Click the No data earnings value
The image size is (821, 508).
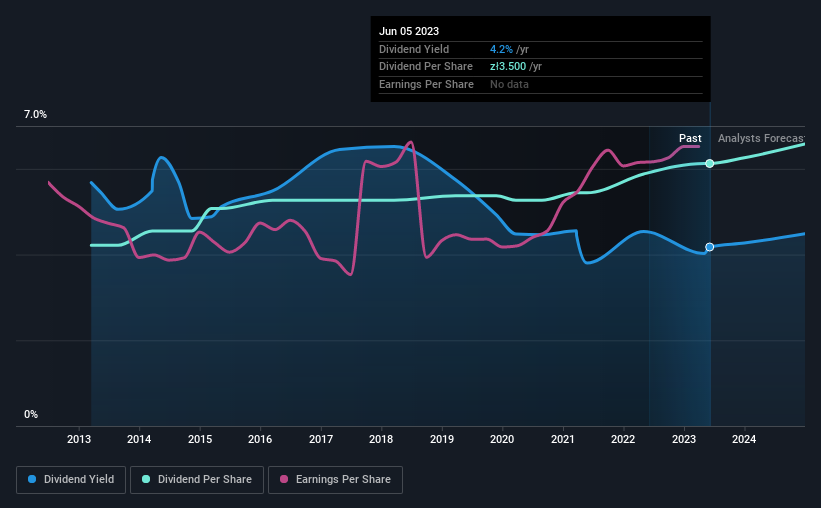[x=509, y=84]
